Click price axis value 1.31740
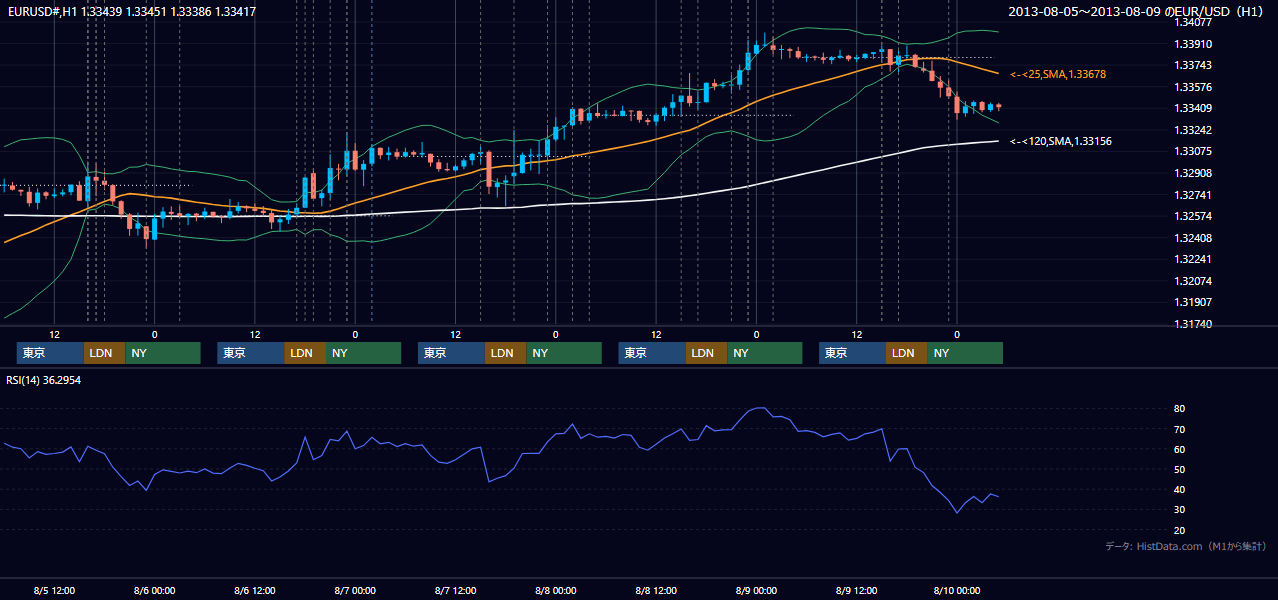Image resolution: width=1278 pixels, height=600 pixels. [1192, 324]
